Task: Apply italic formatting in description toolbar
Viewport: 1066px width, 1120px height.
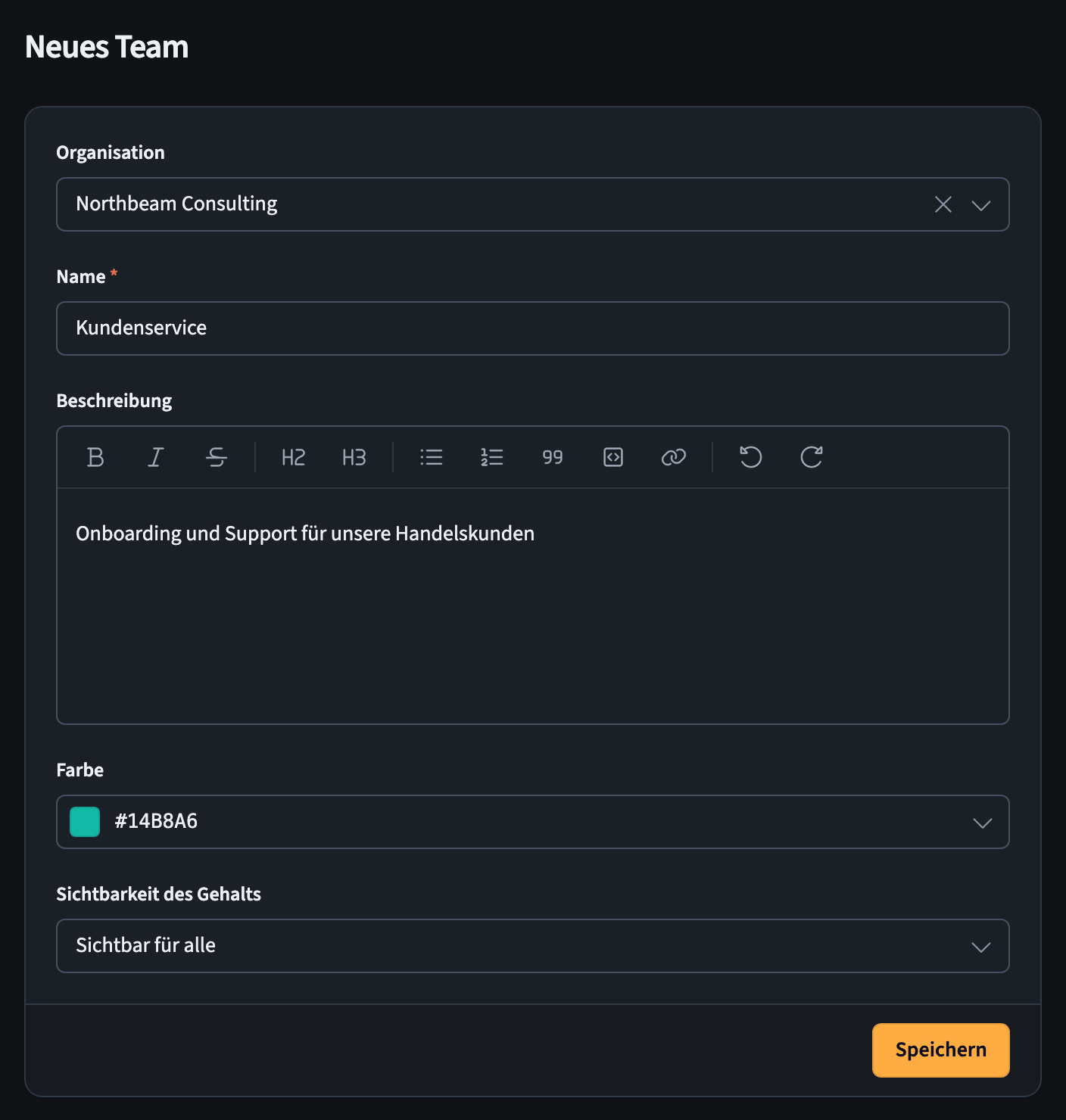Action: point(156,457)
